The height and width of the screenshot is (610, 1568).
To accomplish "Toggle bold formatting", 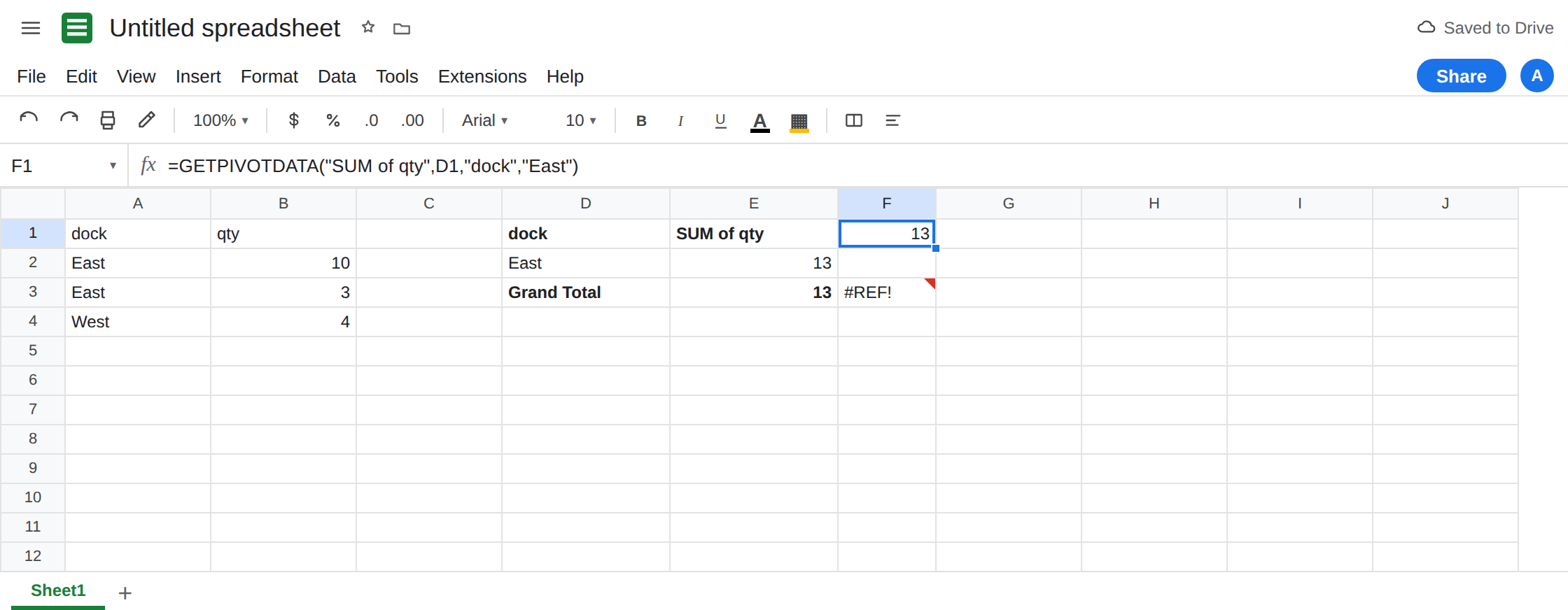I will 641,120.
